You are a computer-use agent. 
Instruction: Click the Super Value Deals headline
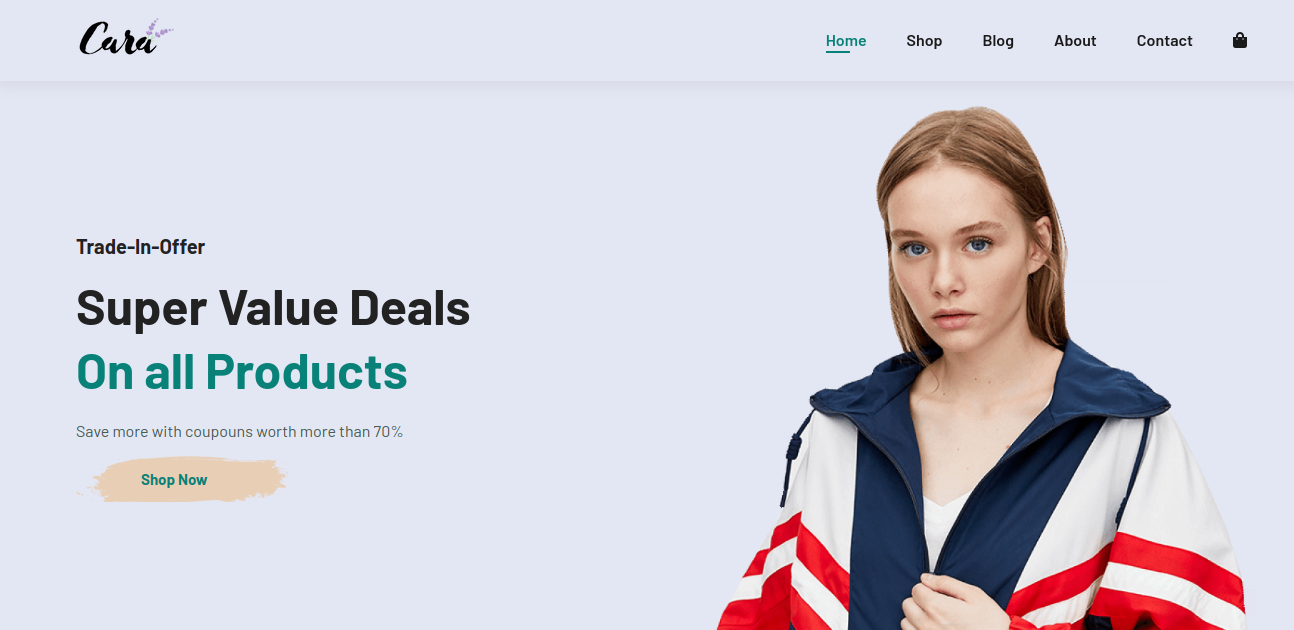(x=273, y=308)
